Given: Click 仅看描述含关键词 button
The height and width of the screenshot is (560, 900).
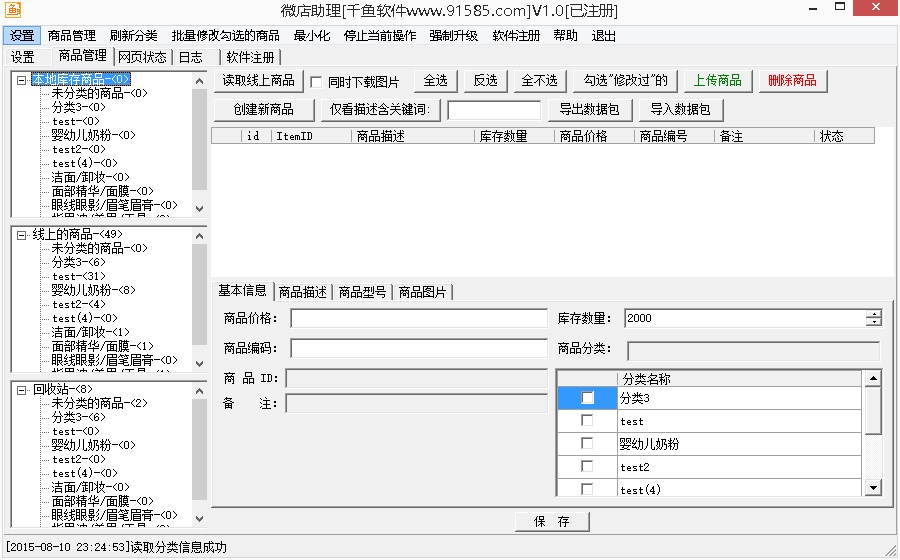Looking at the screenshot, I should click(380, 110).
